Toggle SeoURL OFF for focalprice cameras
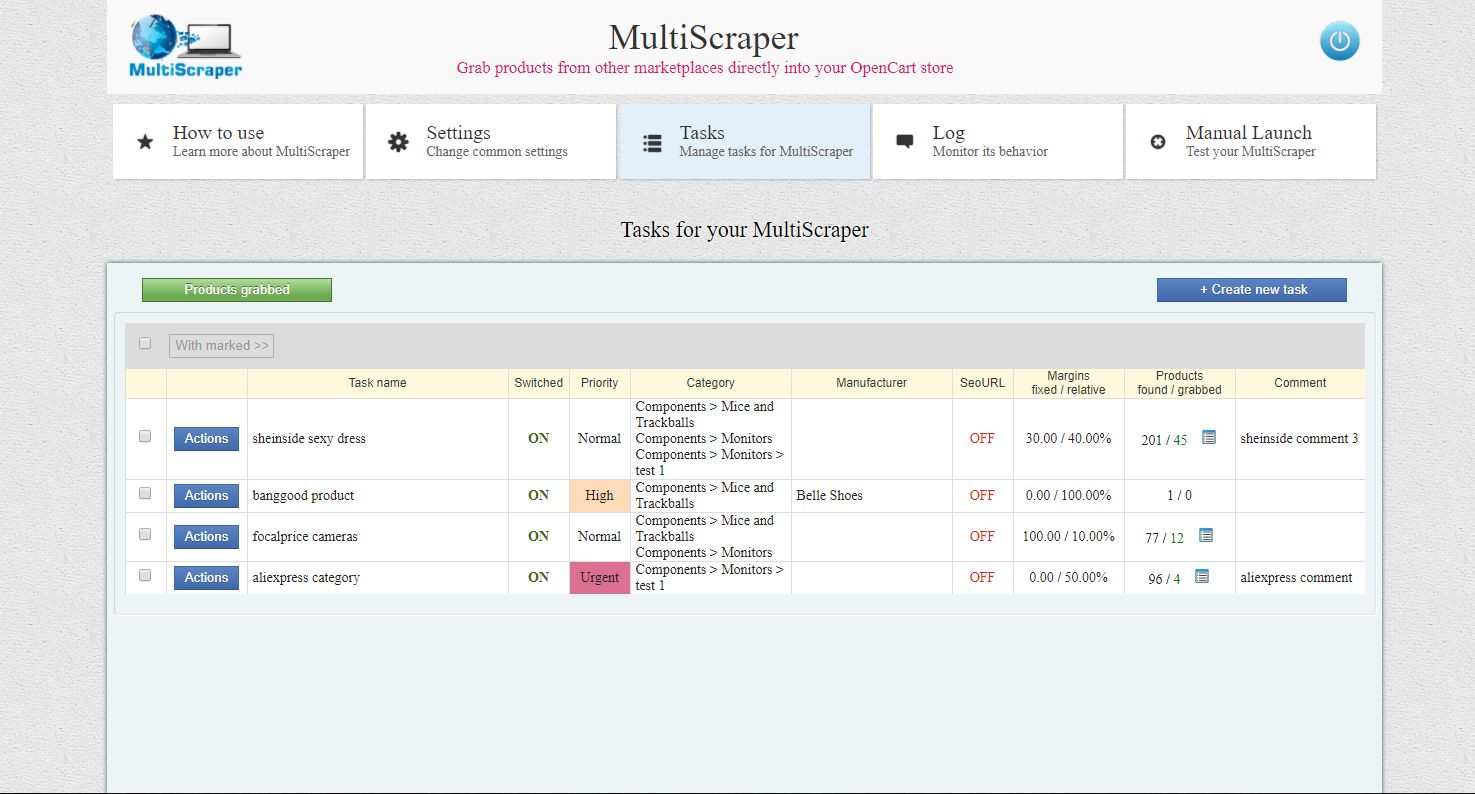 tap(982, 536)
